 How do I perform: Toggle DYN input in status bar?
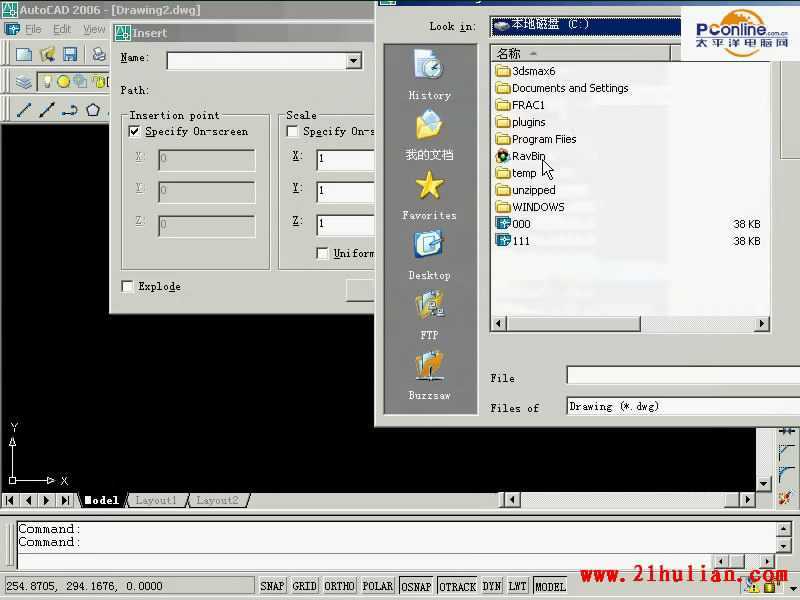tap(492, 586)
